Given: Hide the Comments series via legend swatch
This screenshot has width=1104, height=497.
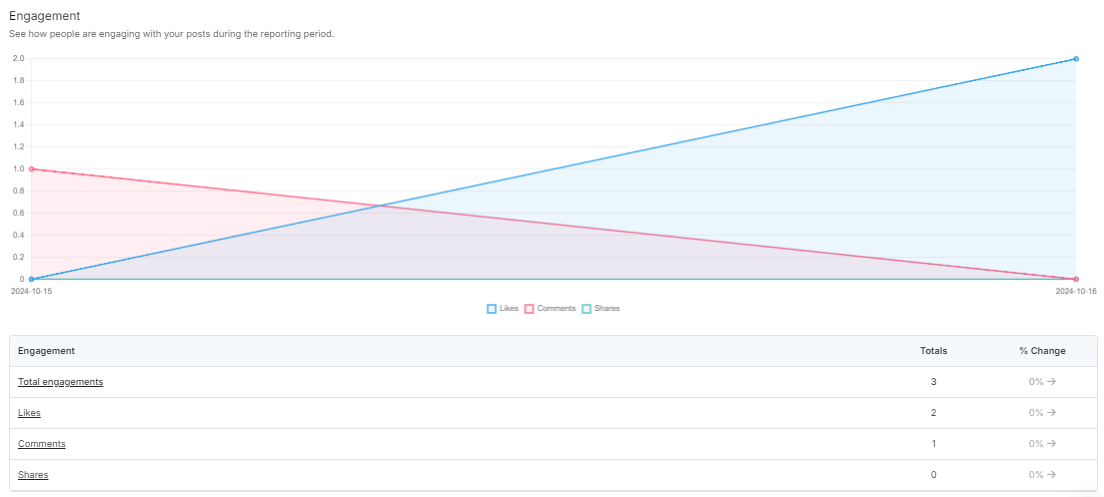Looking at the screenshot, I should (x=529, y=309).
